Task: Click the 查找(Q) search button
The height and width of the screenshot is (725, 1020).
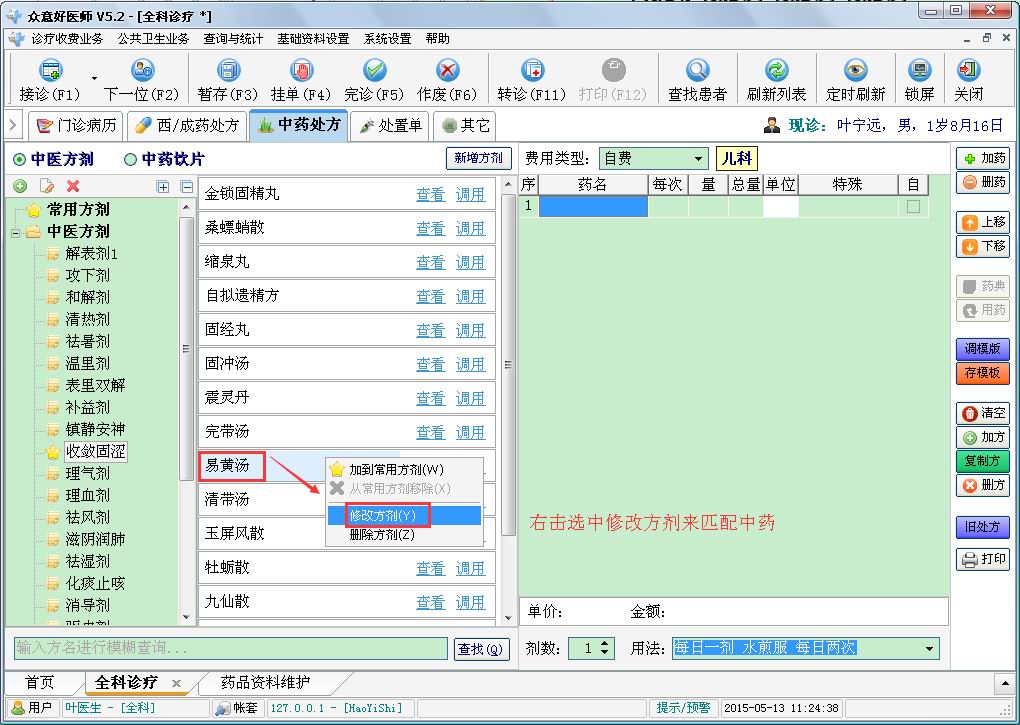Action: (480, 649)
